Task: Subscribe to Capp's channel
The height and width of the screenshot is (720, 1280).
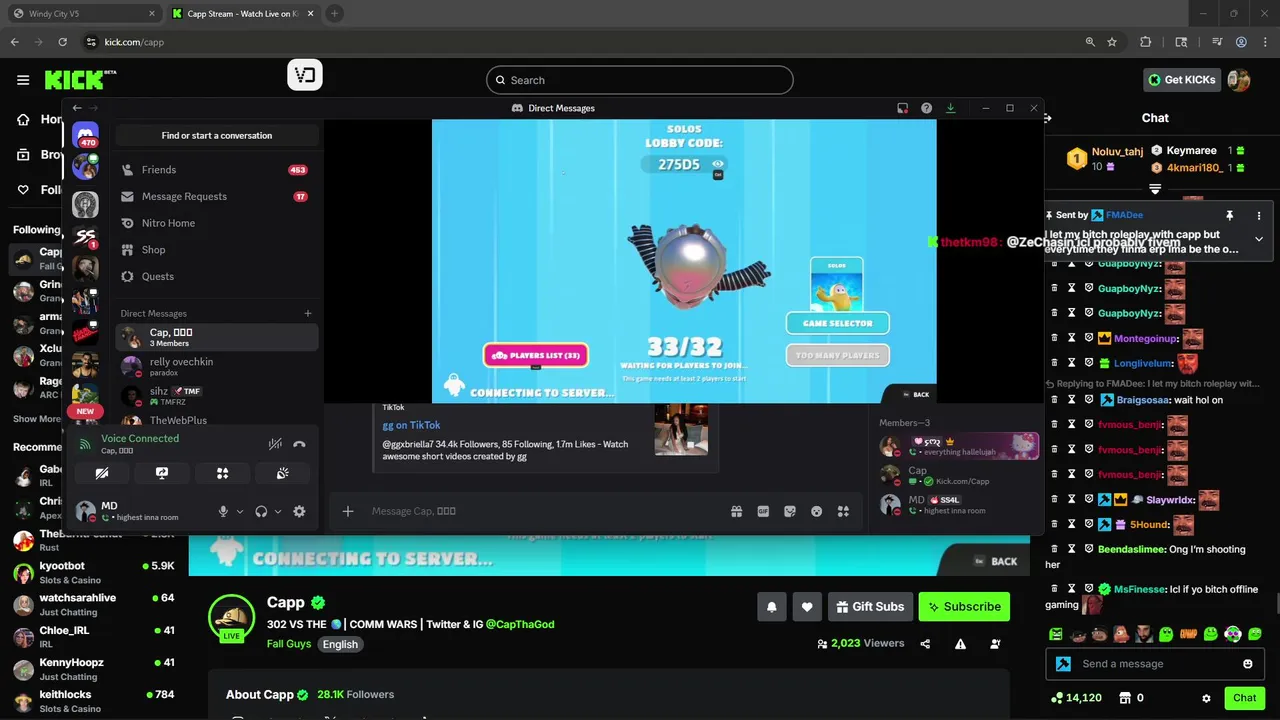Action: pos(965,606)
